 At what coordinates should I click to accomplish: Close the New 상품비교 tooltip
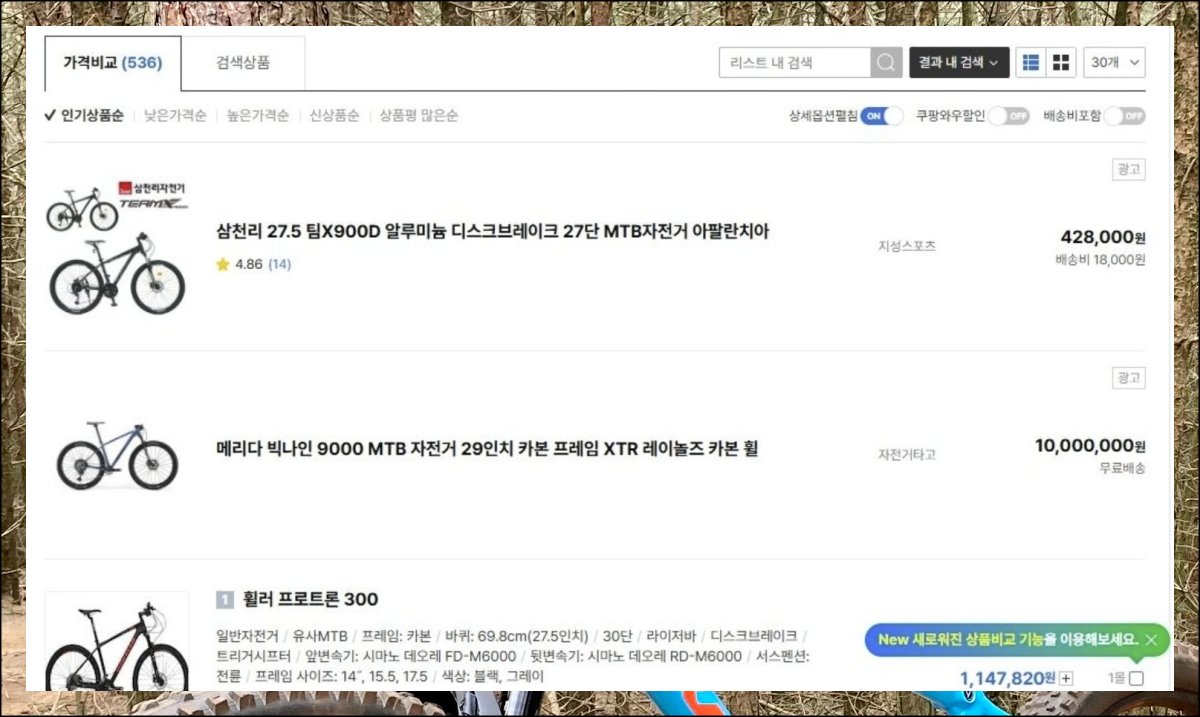point(1151,639)
